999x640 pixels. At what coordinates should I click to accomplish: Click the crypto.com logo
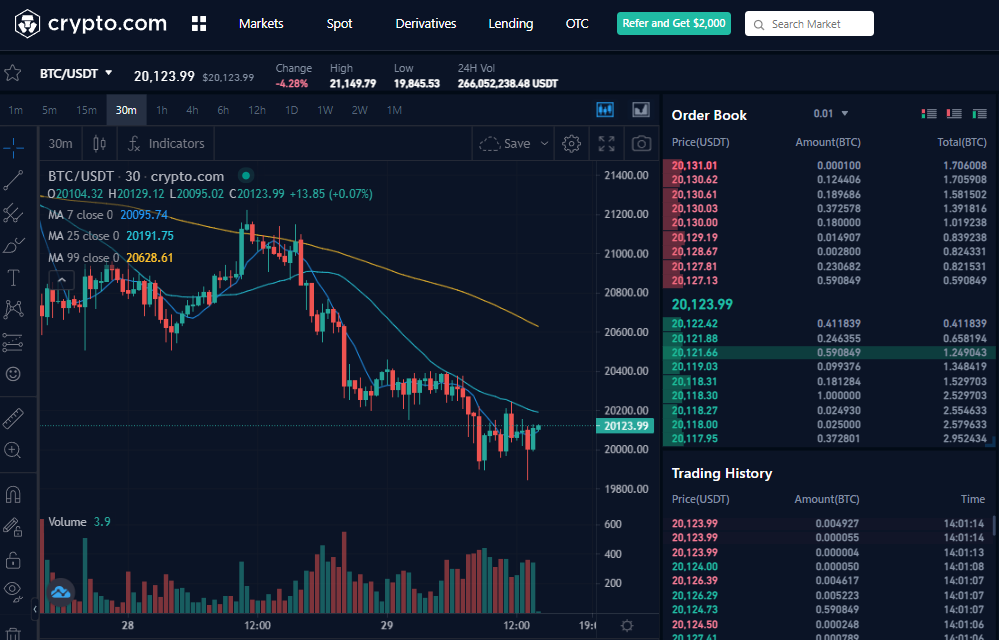tap(90, 24)
